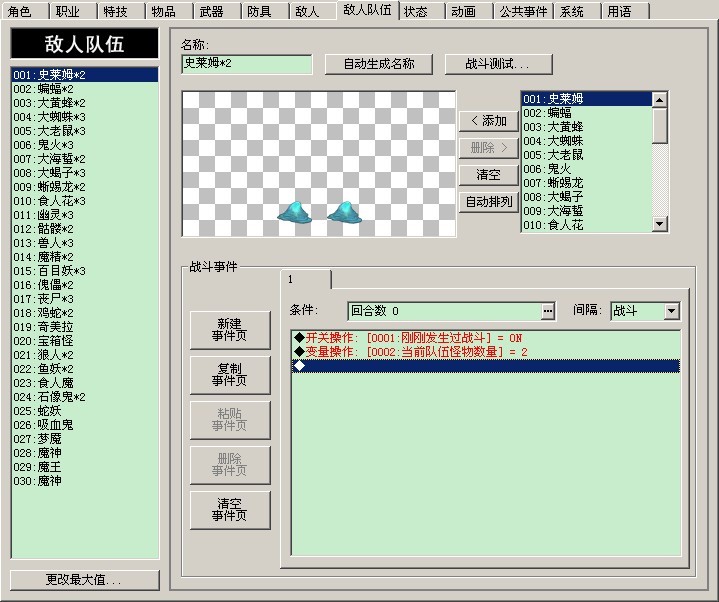Select enemy 006:鬼火 in the enemy list
719x602 pixels.
[x=587, y=169]
